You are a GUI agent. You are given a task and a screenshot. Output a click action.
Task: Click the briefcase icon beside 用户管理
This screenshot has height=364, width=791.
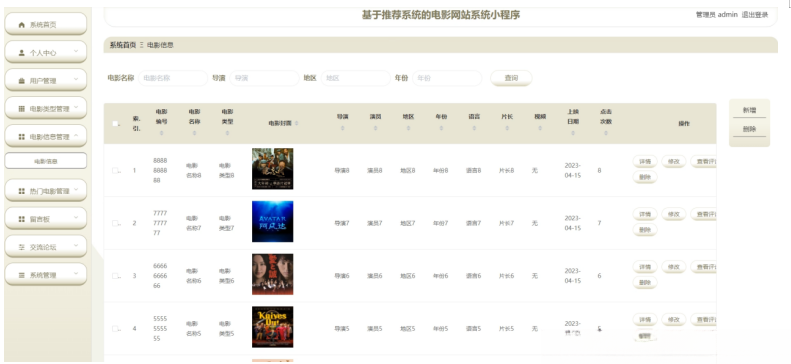[21, 81]
